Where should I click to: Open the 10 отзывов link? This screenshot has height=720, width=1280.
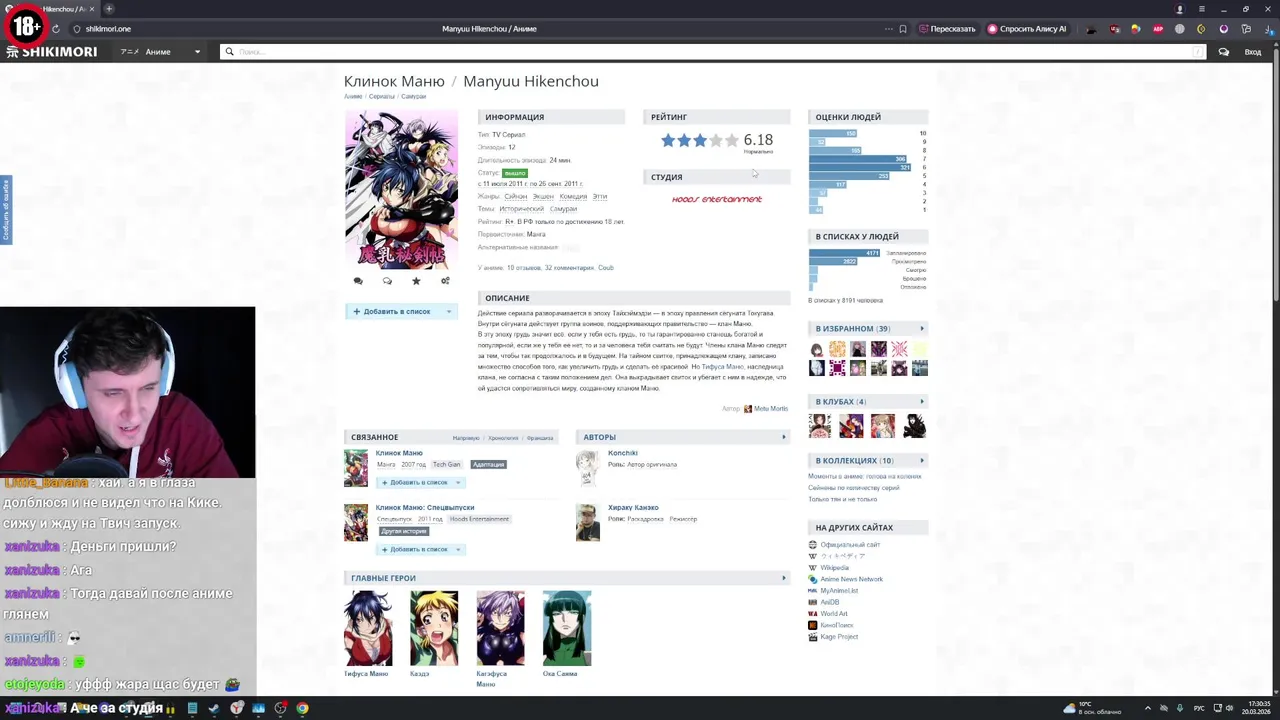524,268
